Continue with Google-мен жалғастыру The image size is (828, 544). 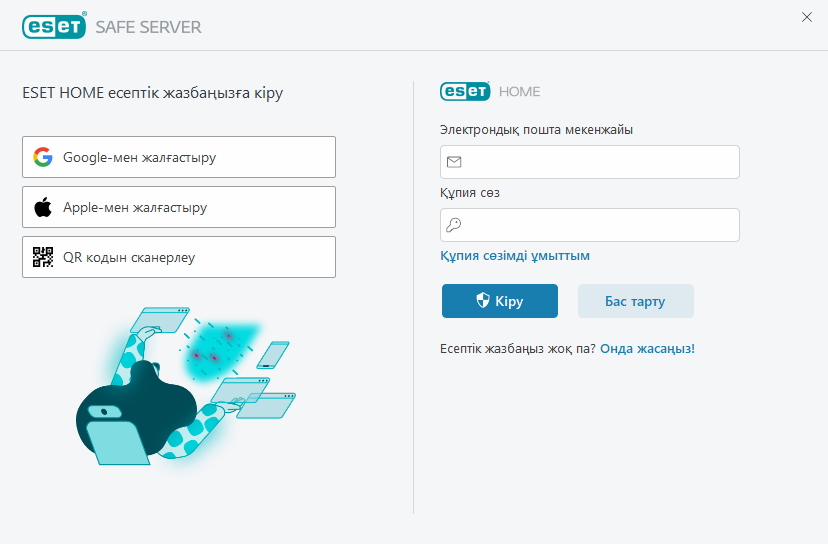click(x=179, y=157)
